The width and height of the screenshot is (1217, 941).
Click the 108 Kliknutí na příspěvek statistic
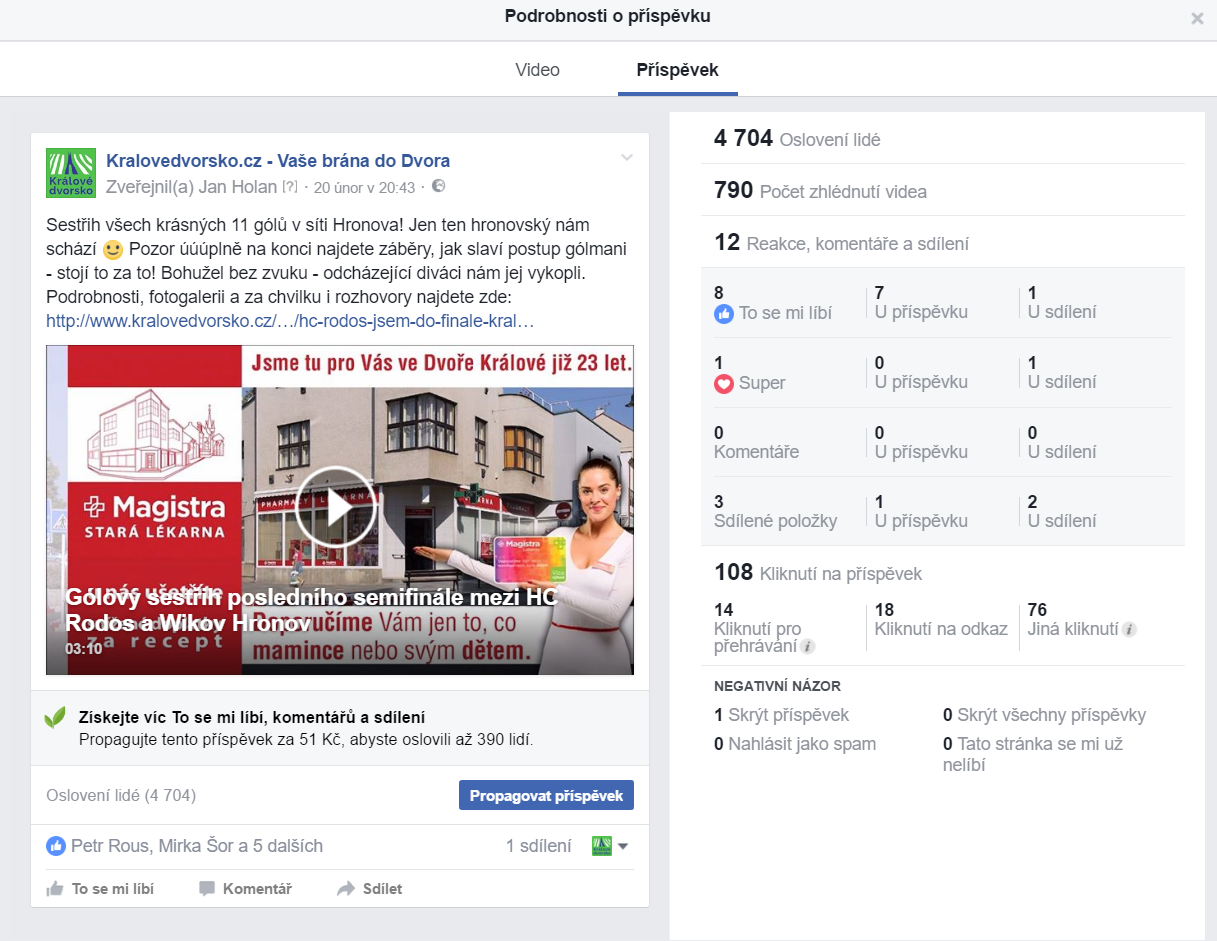click(818, 573)
